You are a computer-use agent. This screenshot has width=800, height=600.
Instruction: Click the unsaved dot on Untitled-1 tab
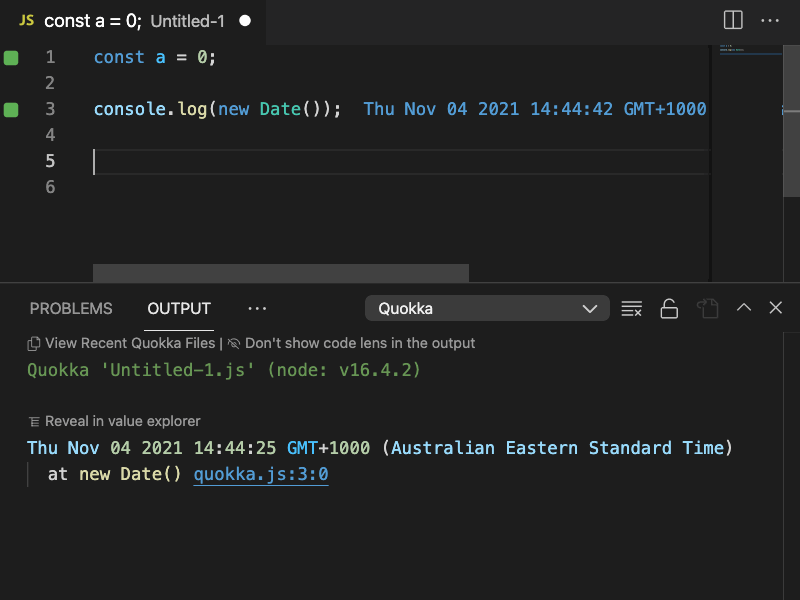[x=245, y=20]
